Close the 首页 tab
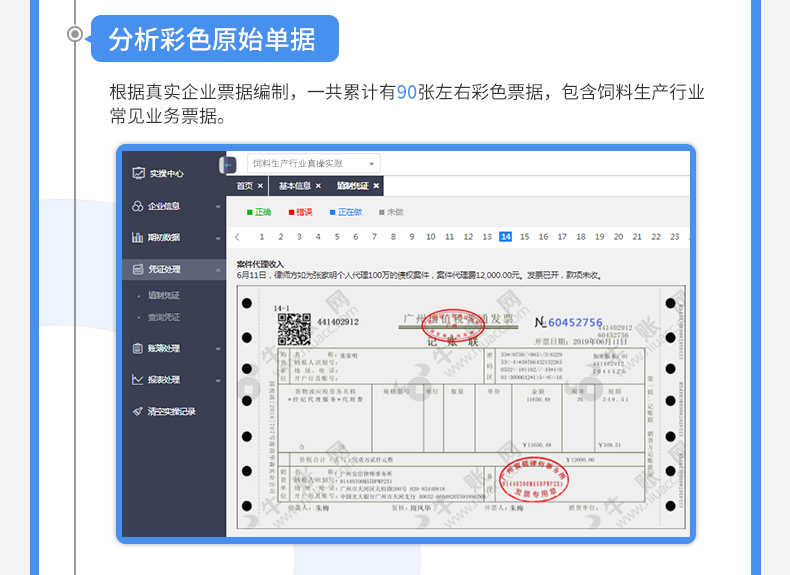 click(x=261, y=186)
